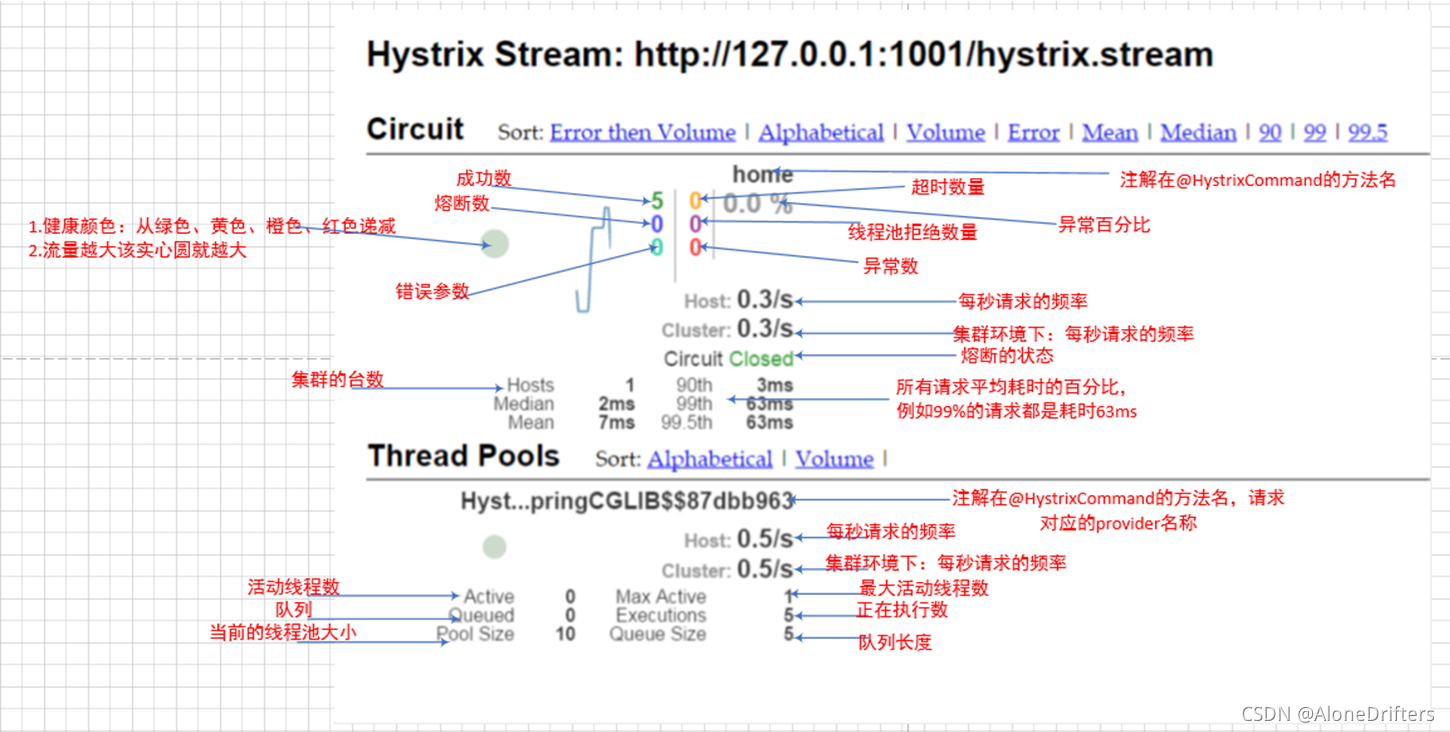Screen dimensions: 1450x732
Task: Sort circuits by 99.5 percentile link
Action: (1368, 132)
